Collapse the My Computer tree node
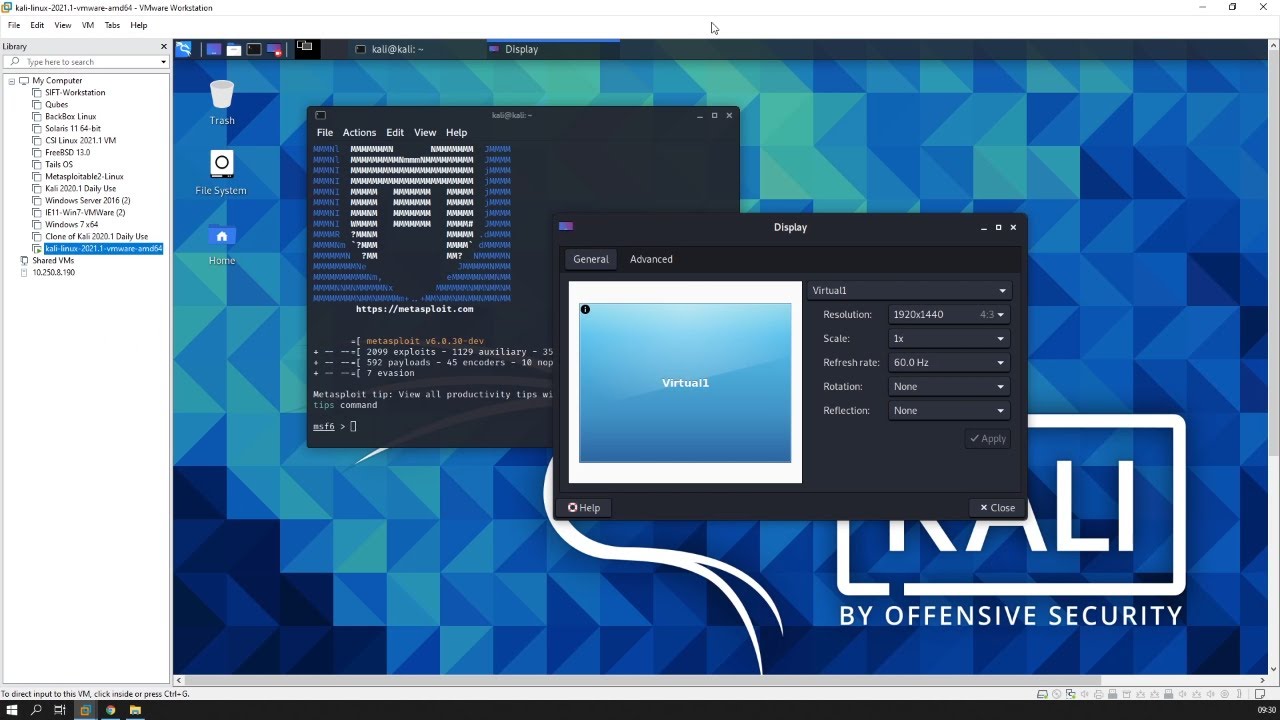Screen dimensions: 1280x720 click(x=12, y=80)
